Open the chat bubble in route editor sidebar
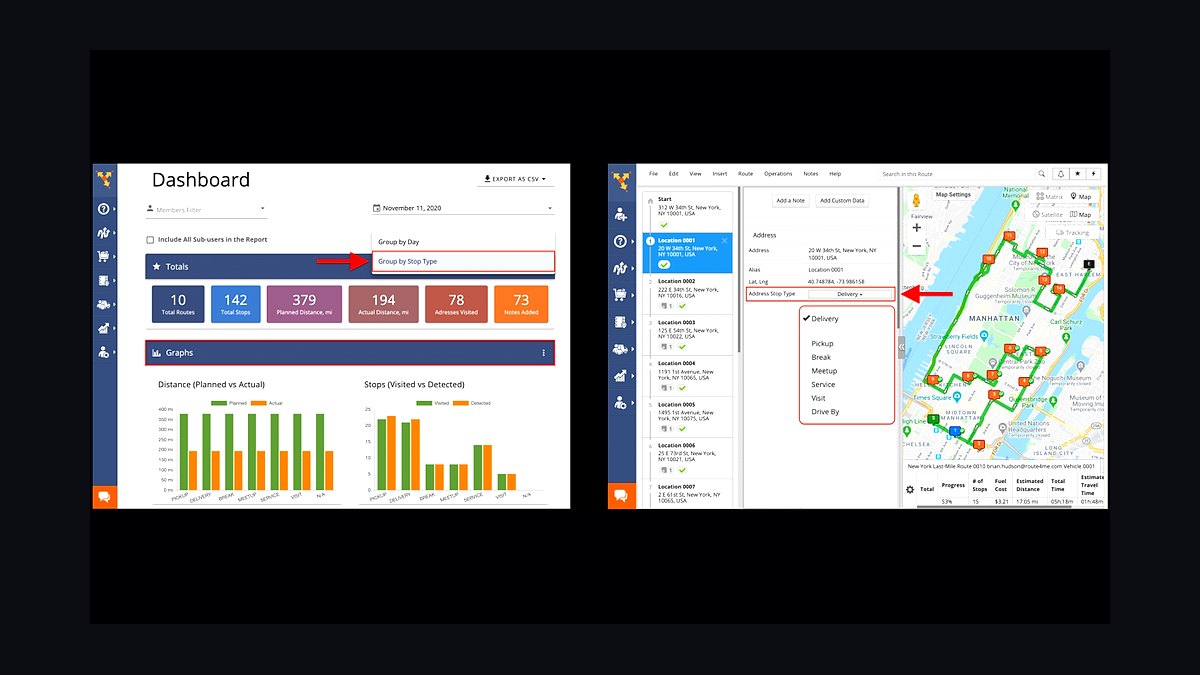 [x=620, y=496]
